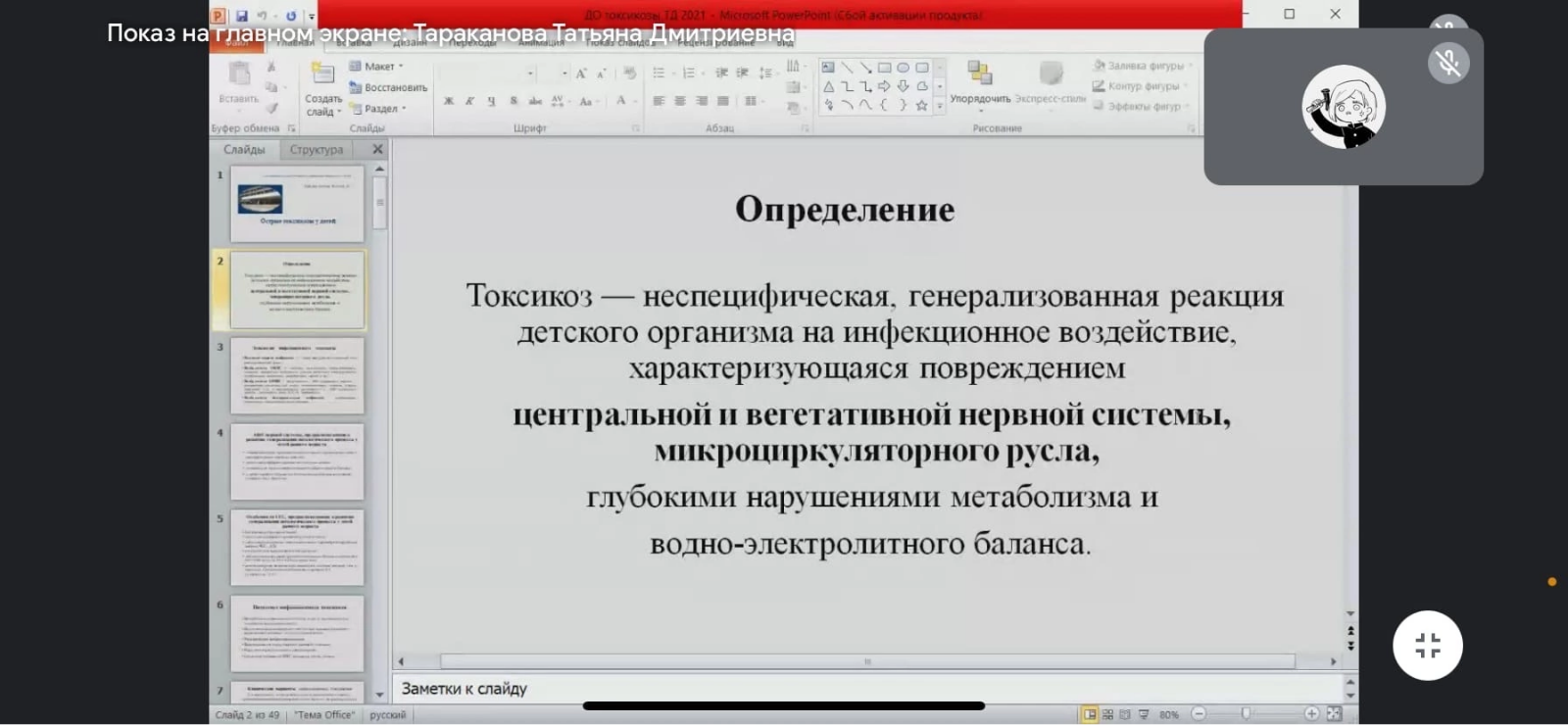Start slideshow from status bar icon
The height and width of the screenshot is (725, 1568).
point(1143,714)
